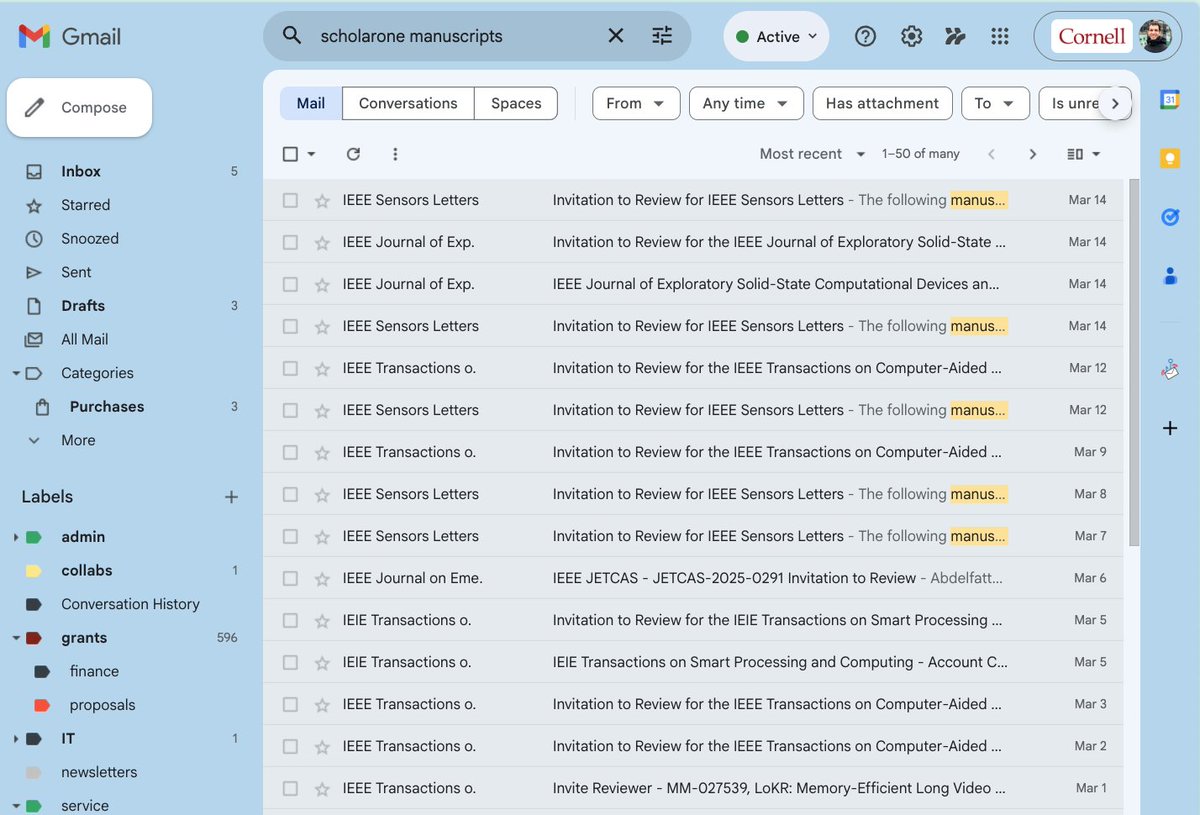
Task: Go to older results arrow
Action: tap(1033, 154)
